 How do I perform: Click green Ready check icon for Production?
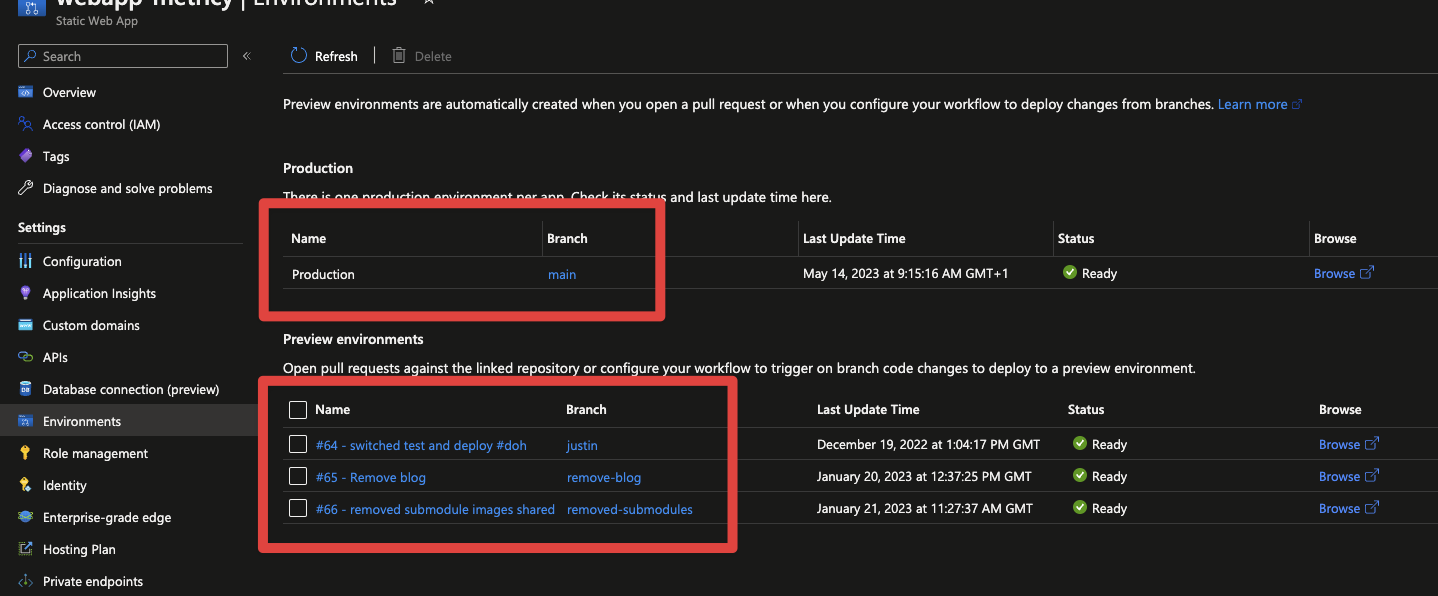1069,273
